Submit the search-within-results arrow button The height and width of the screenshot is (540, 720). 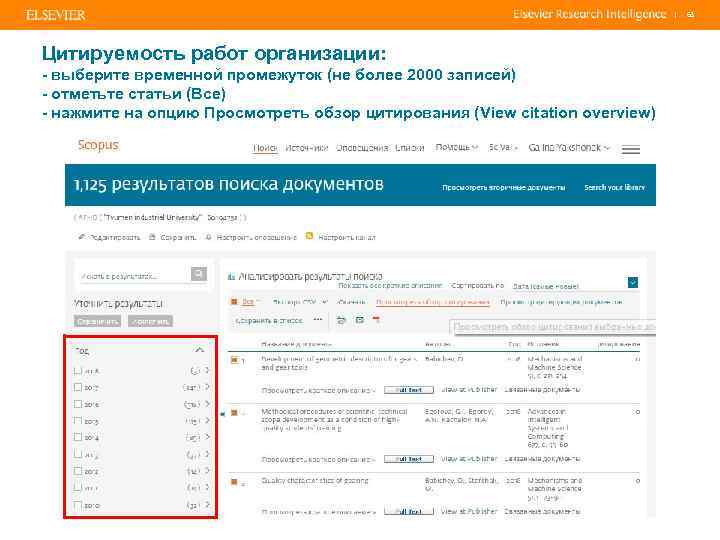199,274
